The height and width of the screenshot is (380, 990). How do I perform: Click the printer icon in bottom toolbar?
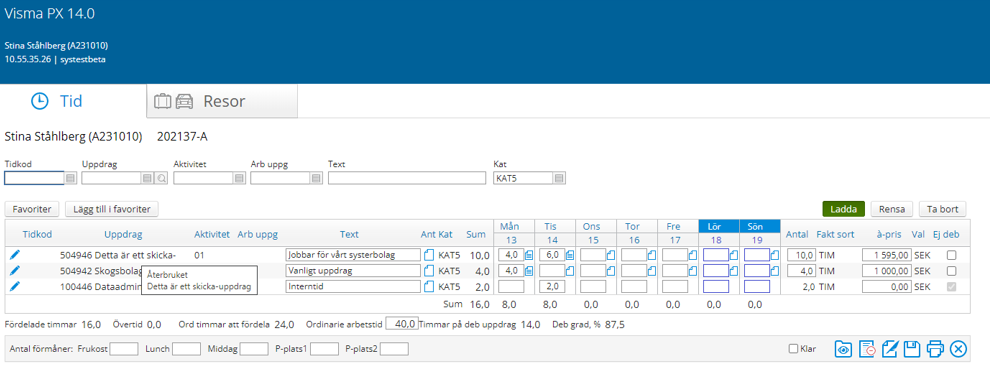(935, 348)
